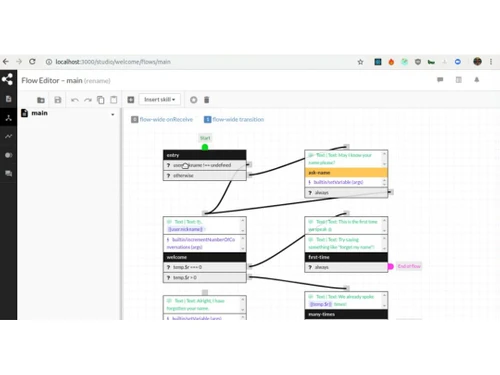Viewport: 500px width, 375px height.
Task: Select the many-times node header
Action: click(346, 314)
